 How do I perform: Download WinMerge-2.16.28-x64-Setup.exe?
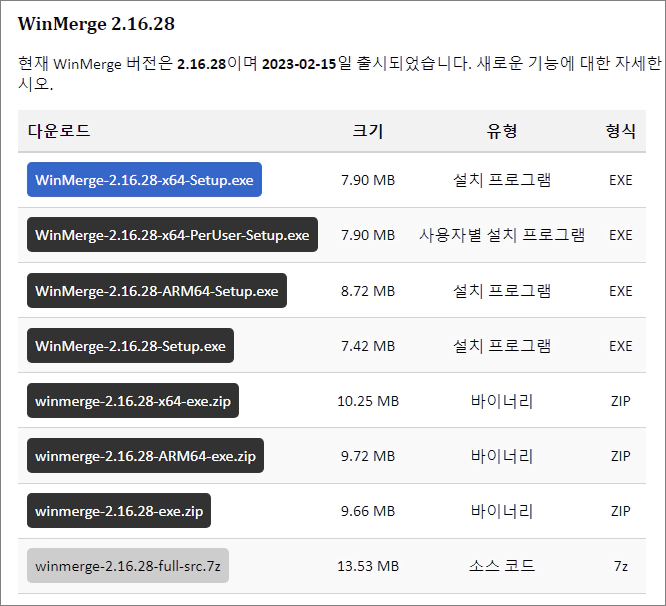tap(144, 180)
